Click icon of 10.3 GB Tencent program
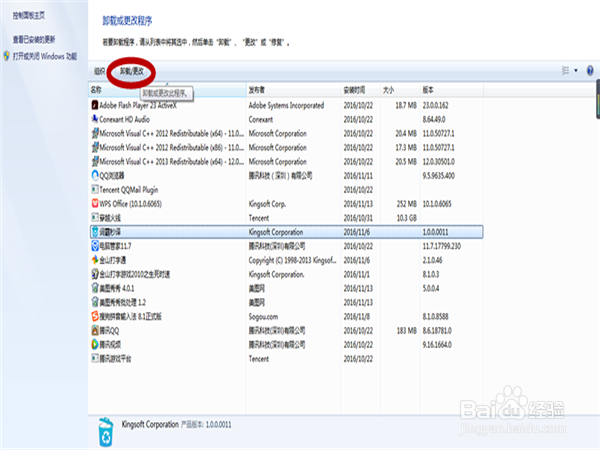Image resolution: width=600 pixels, height=450 pixels. 95,218
